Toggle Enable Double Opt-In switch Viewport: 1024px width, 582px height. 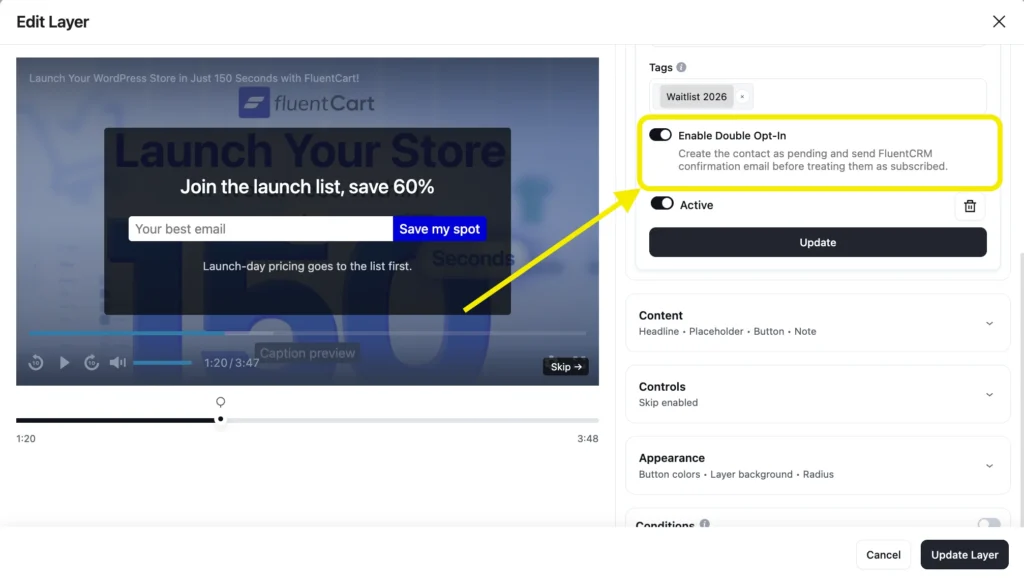pos(660,135)
